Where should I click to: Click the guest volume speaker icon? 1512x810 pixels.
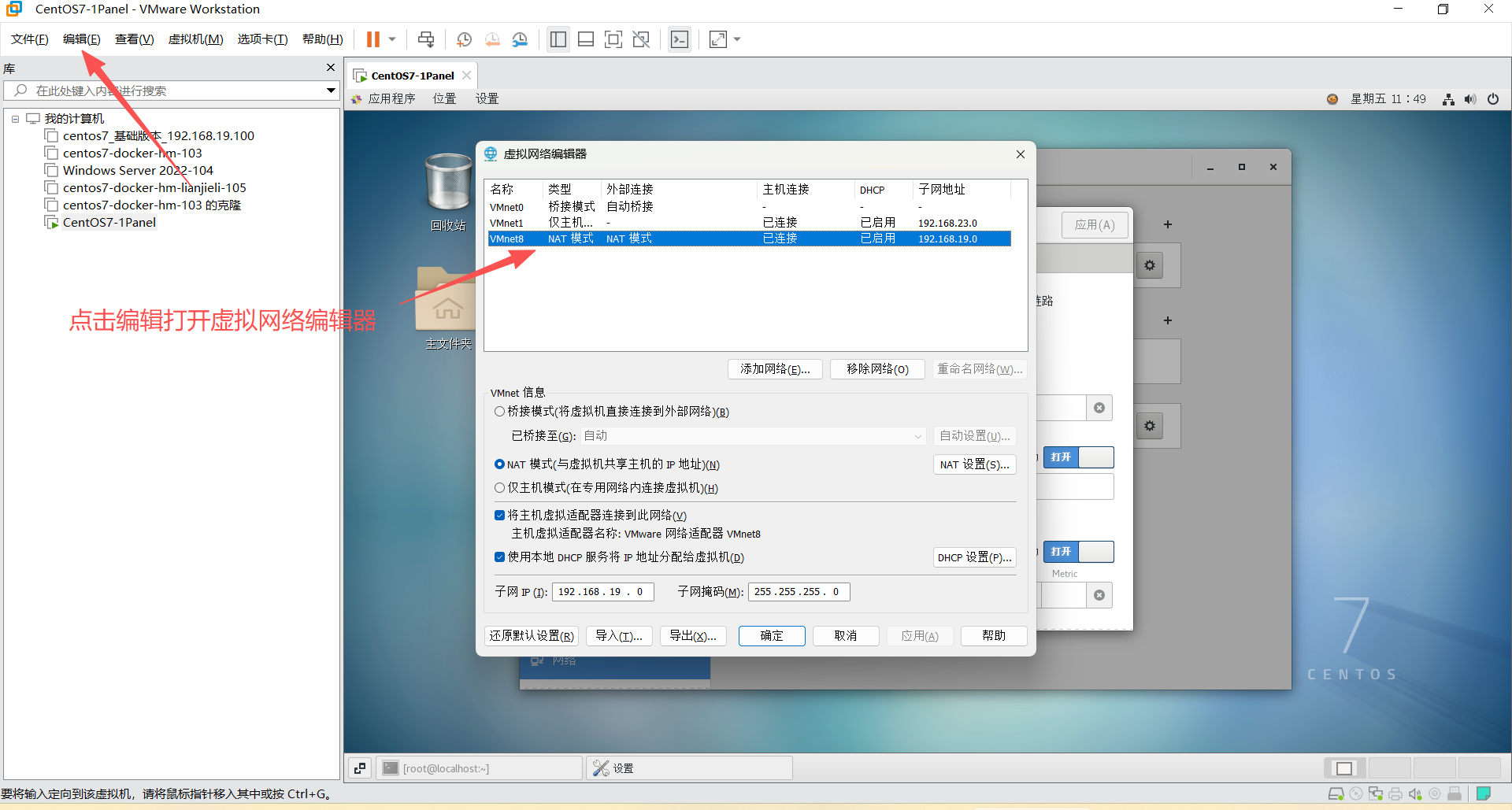pos(1470,99)
